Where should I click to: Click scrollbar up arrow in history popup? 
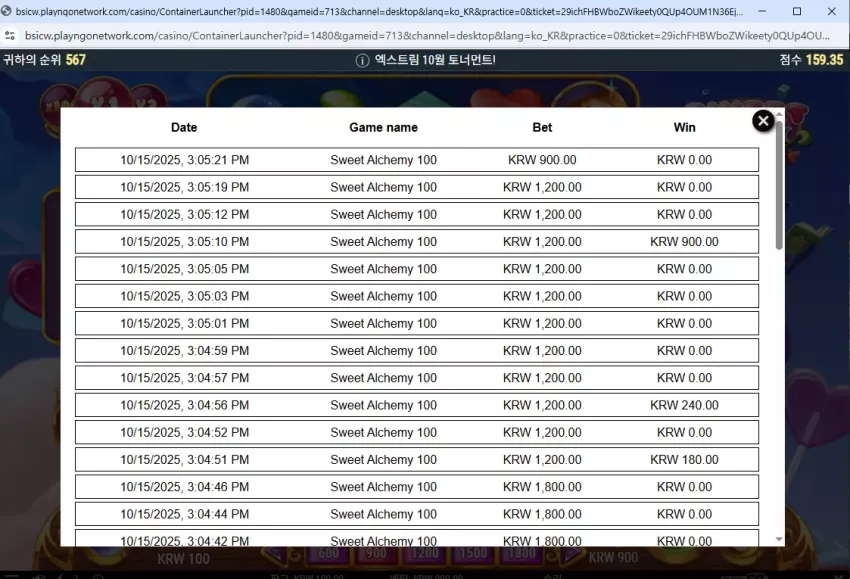point(779,114)
